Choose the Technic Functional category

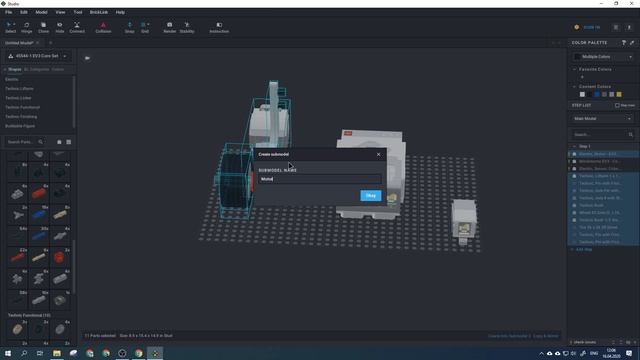tap(22, 107)
